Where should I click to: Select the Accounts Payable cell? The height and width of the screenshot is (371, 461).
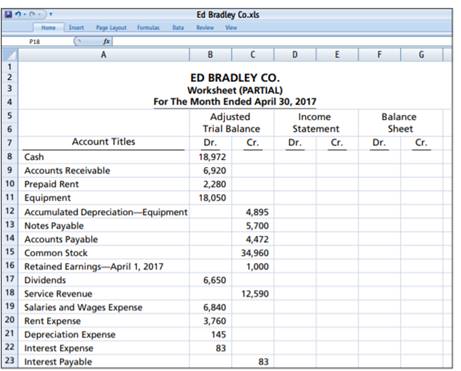[x=104, y=239]
